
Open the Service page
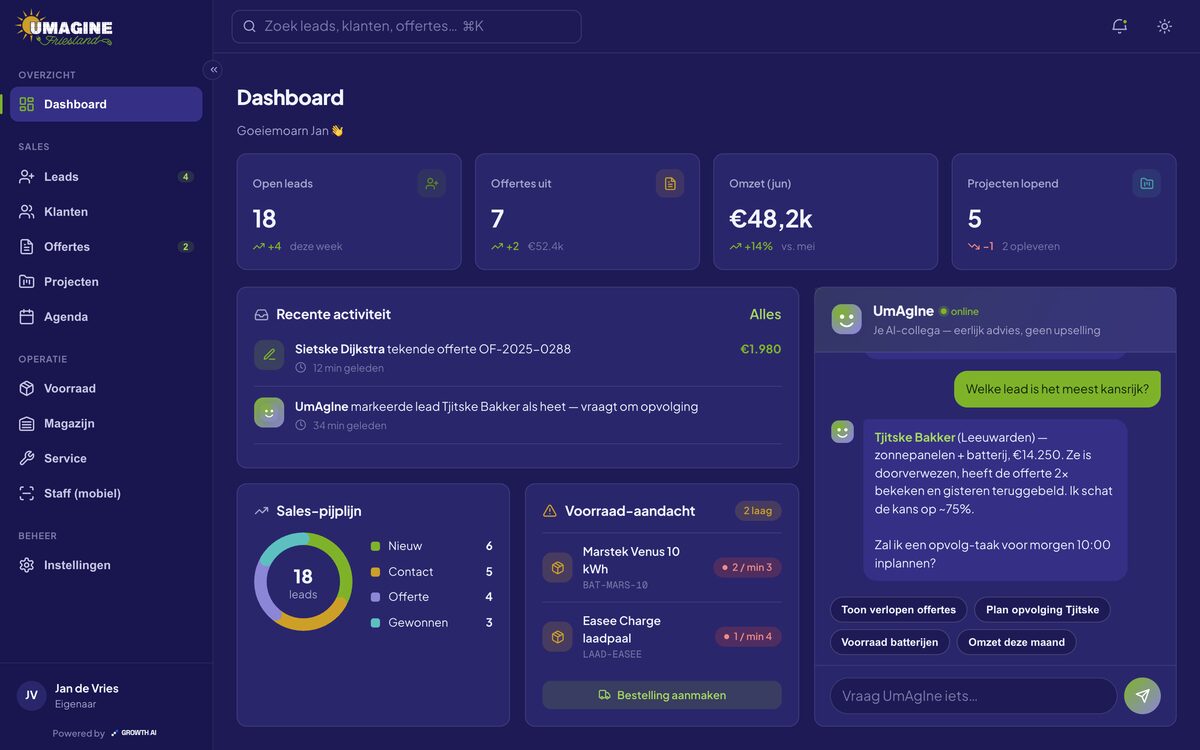pos(106,458)
